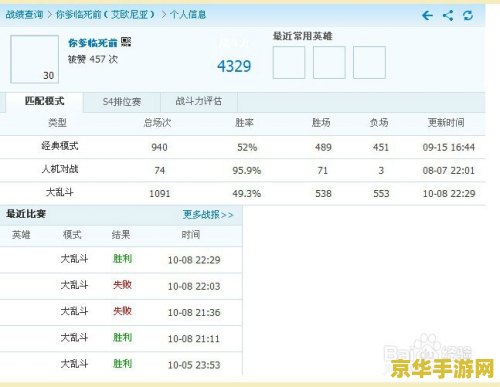Click recent match time 10-08 22:03
The width and height of the screenshot is (500, 387).
click(x=194, y=286)
